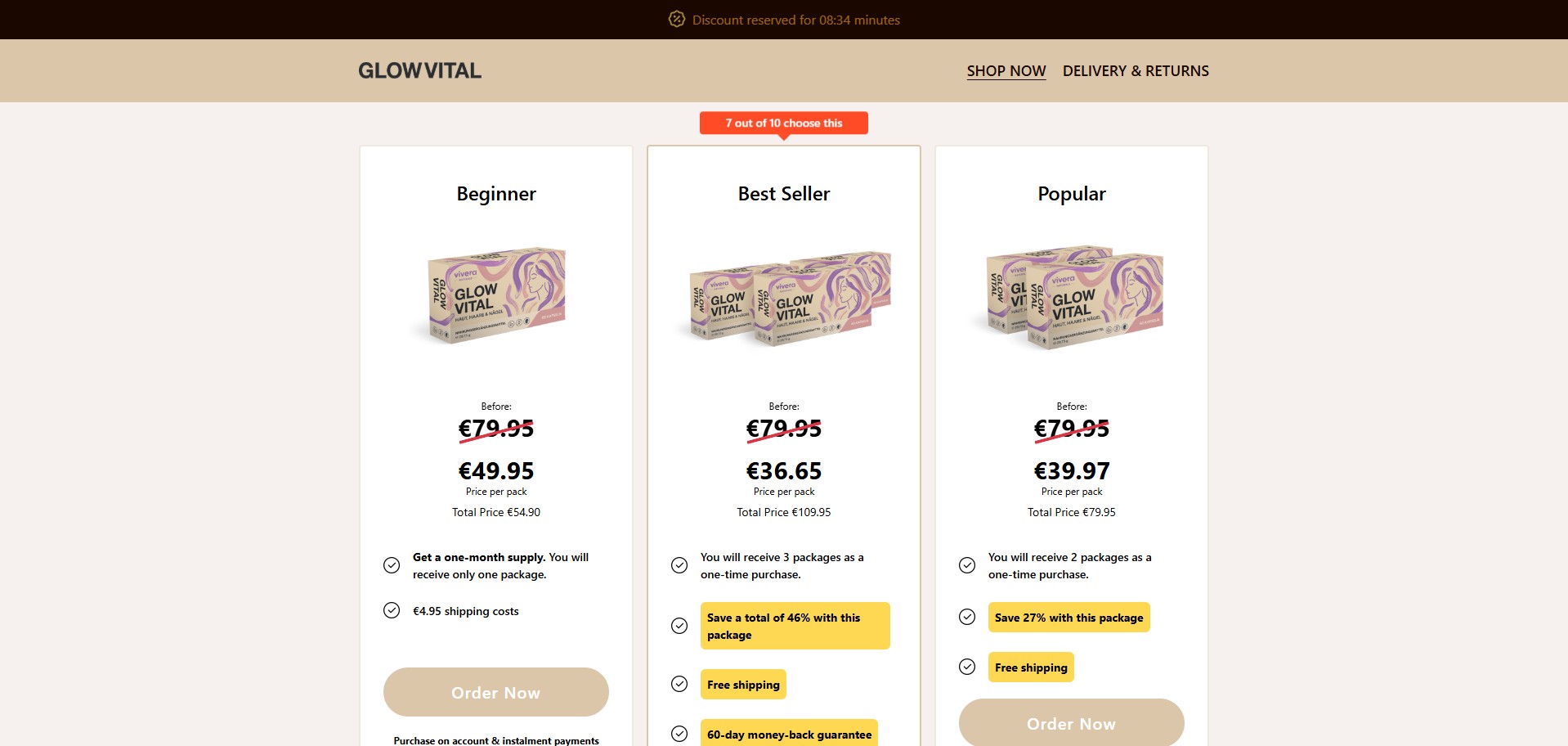The width and height of the screenshot is (1568, 746).
Task: Click the GLOWVITAL logo
Action: click(419, 71)
